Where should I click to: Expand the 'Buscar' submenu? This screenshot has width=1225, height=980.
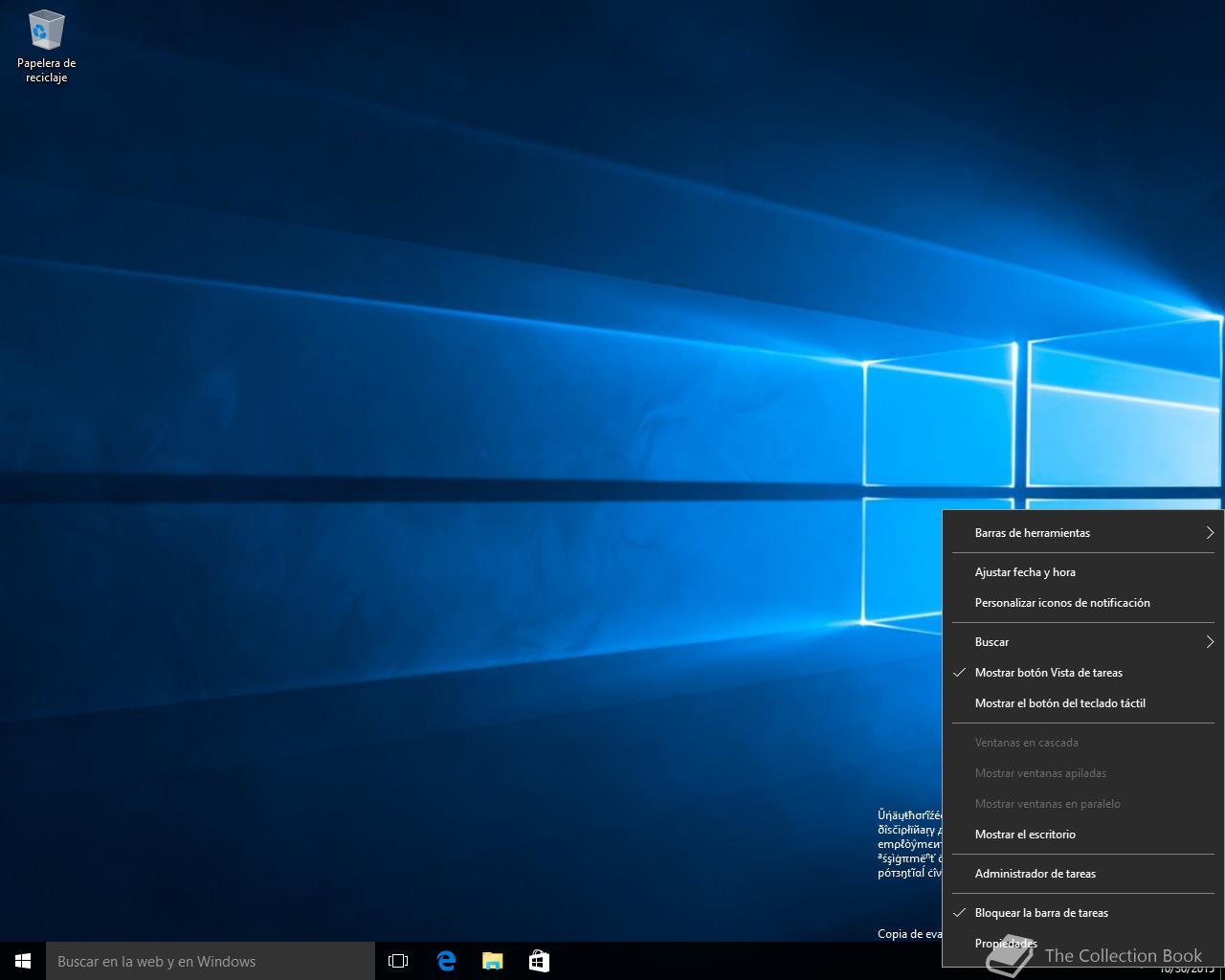pos(1082,642)
